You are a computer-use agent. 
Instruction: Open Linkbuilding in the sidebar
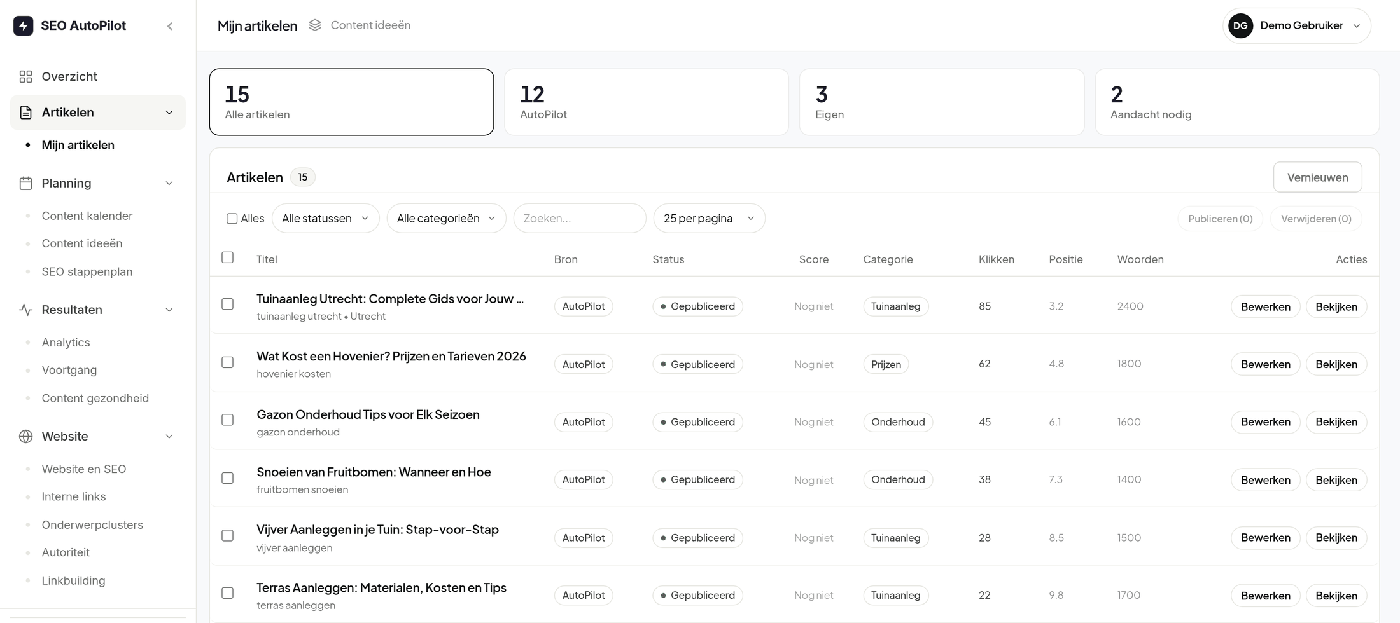click(73, 581)
